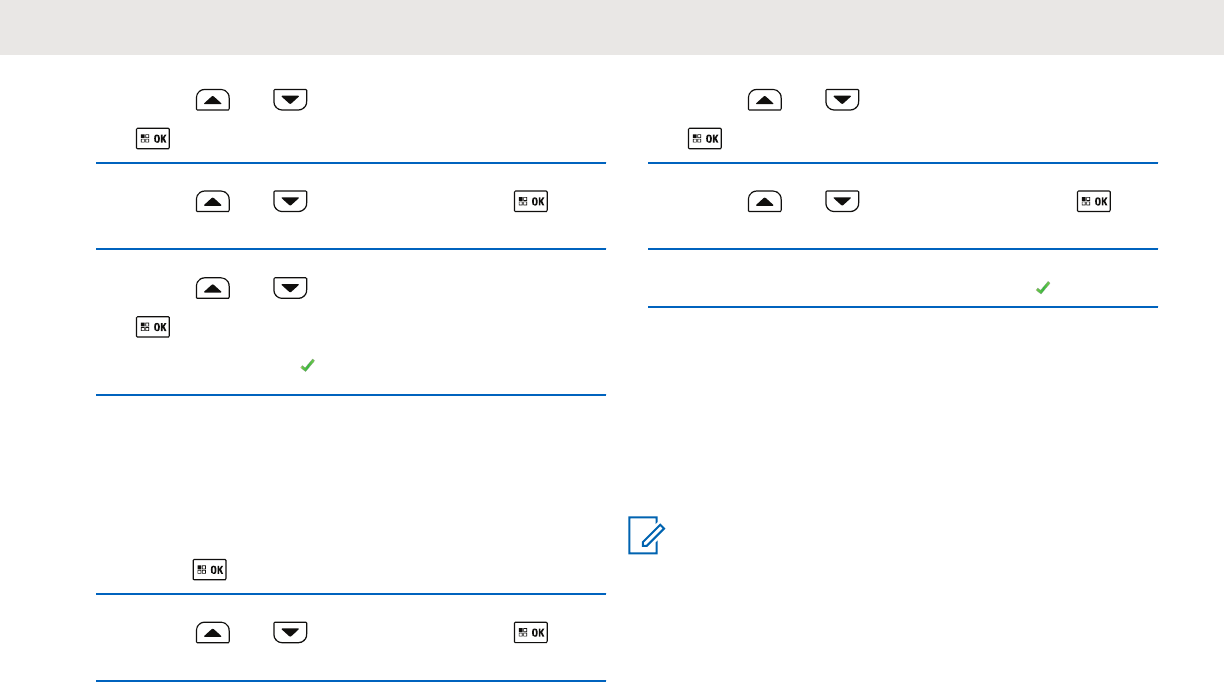Click the up arrow in the left column's second step
The image size is (1224, 682).
pyautogui.click(x=213, y=202)
